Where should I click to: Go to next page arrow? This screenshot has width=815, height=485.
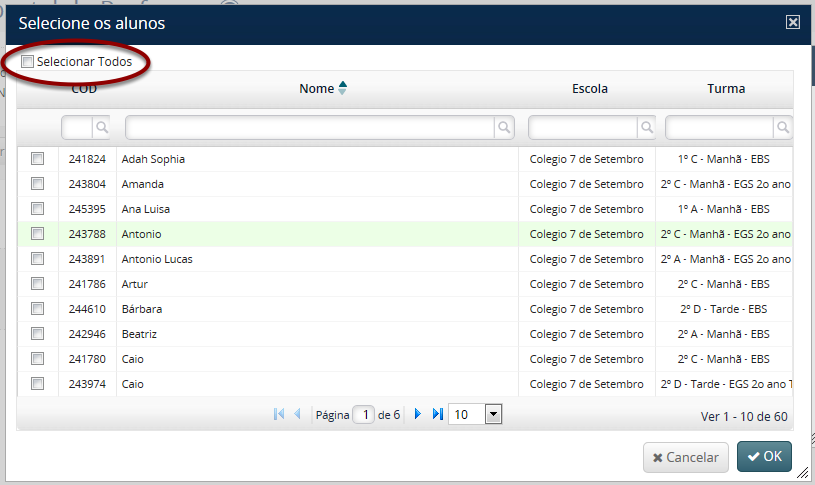[418, 414]
